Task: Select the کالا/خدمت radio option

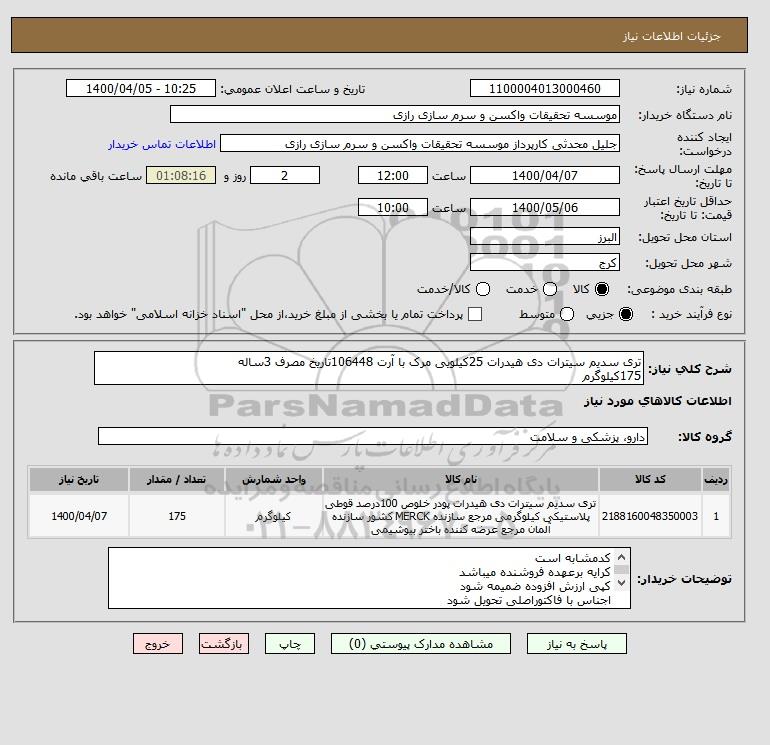Action: coord(483,289)
